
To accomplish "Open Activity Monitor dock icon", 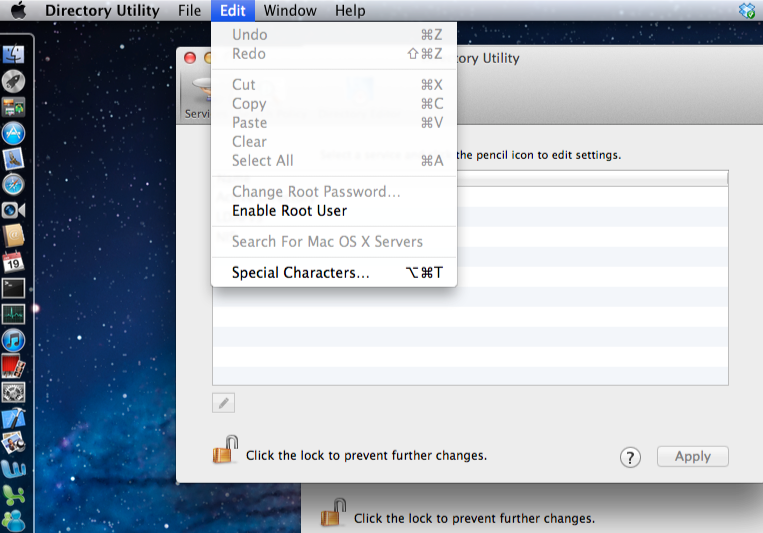I will tap(14, 314).
